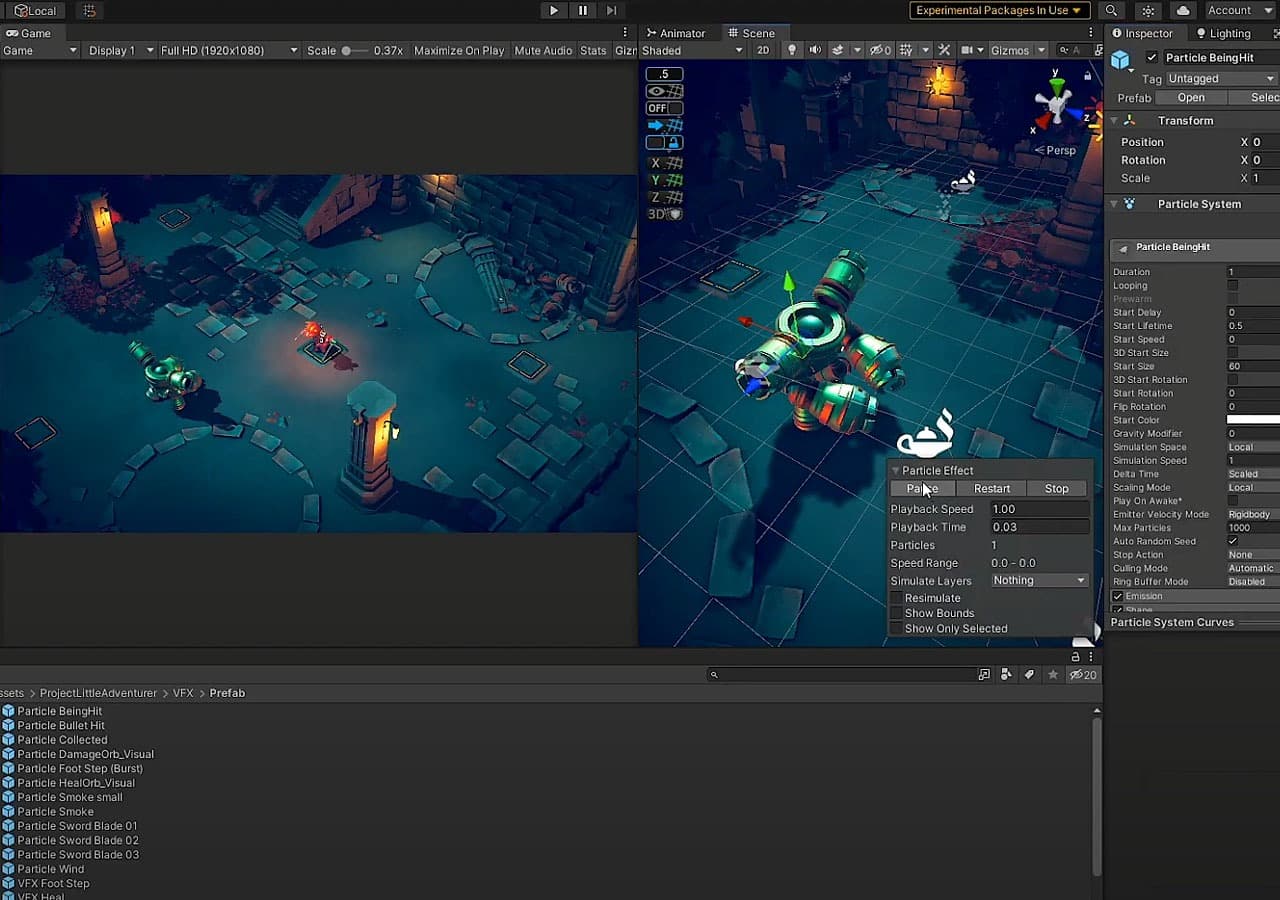1280x900 pixels.
Task: Click the Pause button in the top toolbar
Action: [x=583, y=10]
